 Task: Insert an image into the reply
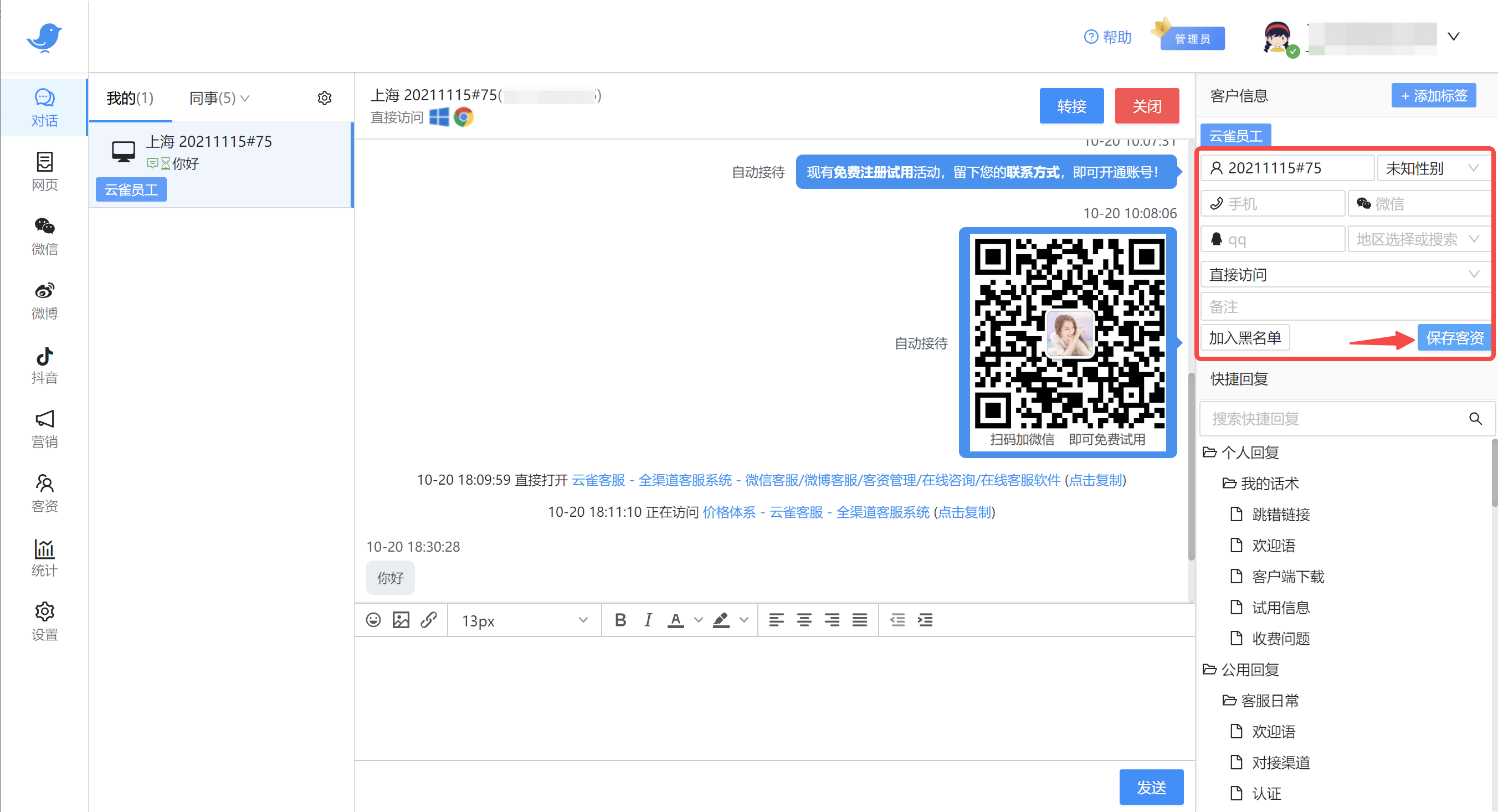(x=401, y=620)
